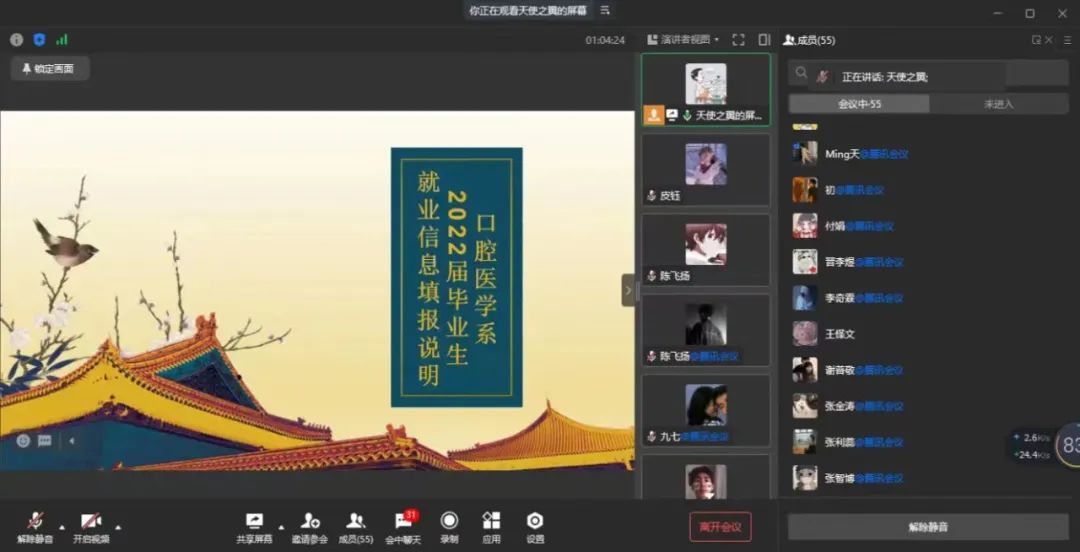
Task: Switch to the 会议中·55 tab
Action: [x=859, y=104]
